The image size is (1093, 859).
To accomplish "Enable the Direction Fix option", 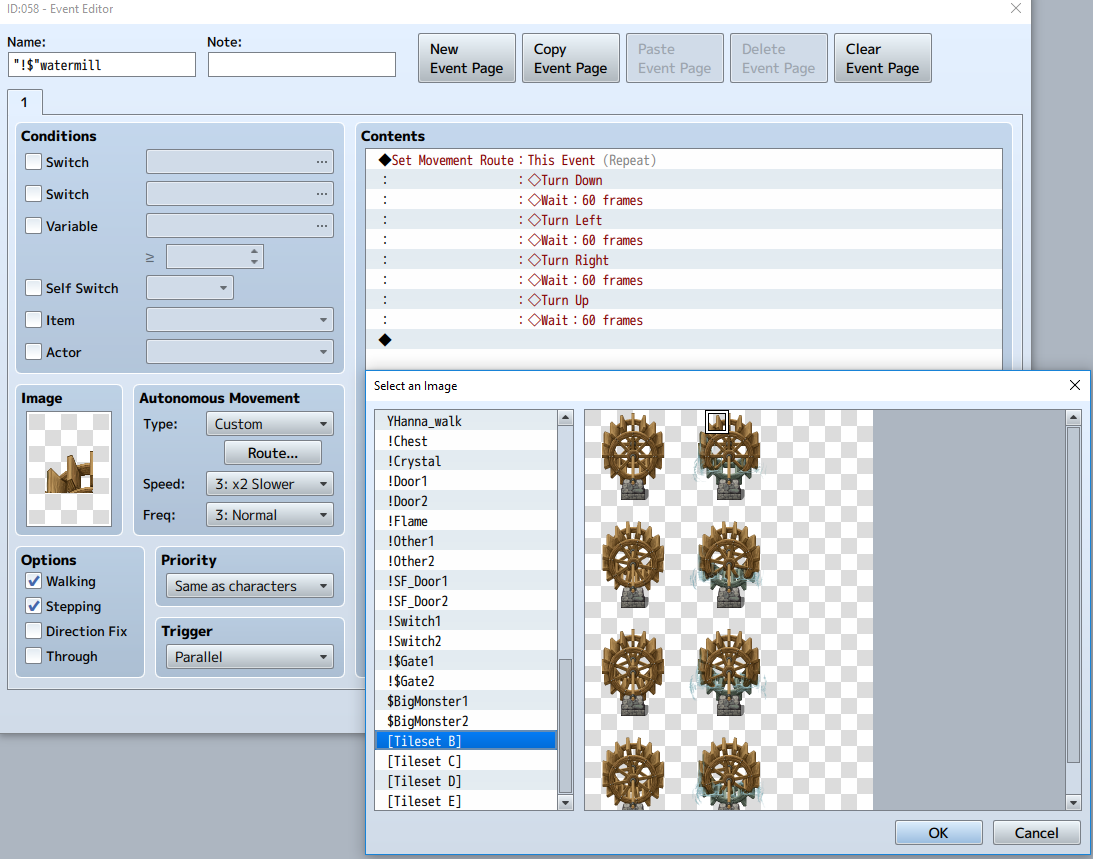I will point(33,631).
